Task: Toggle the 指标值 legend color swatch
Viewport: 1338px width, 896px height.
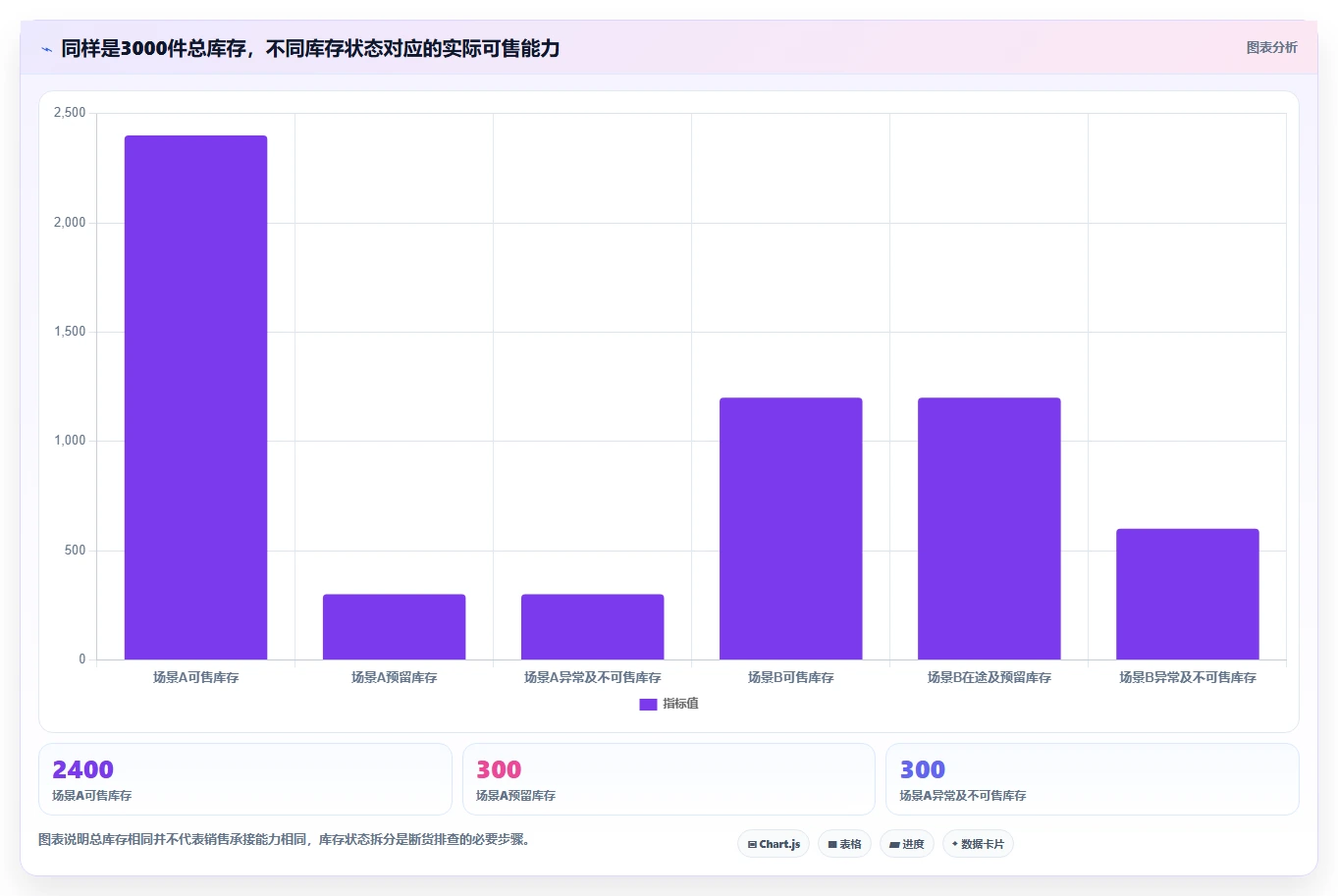Action: [648, 704]
